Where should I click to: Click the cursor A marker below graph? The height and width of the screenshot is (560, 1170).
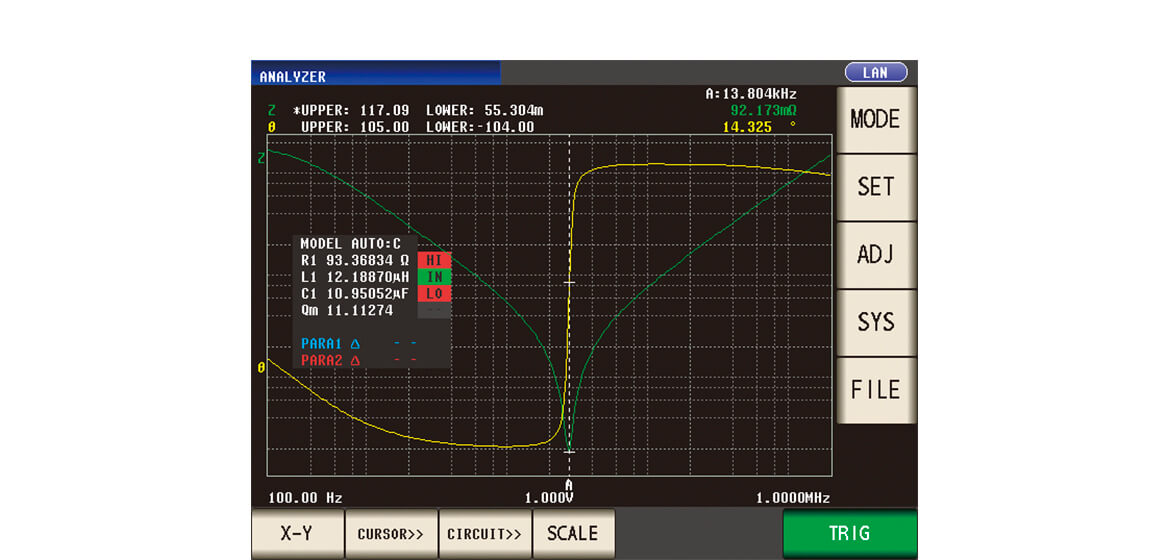569,485
